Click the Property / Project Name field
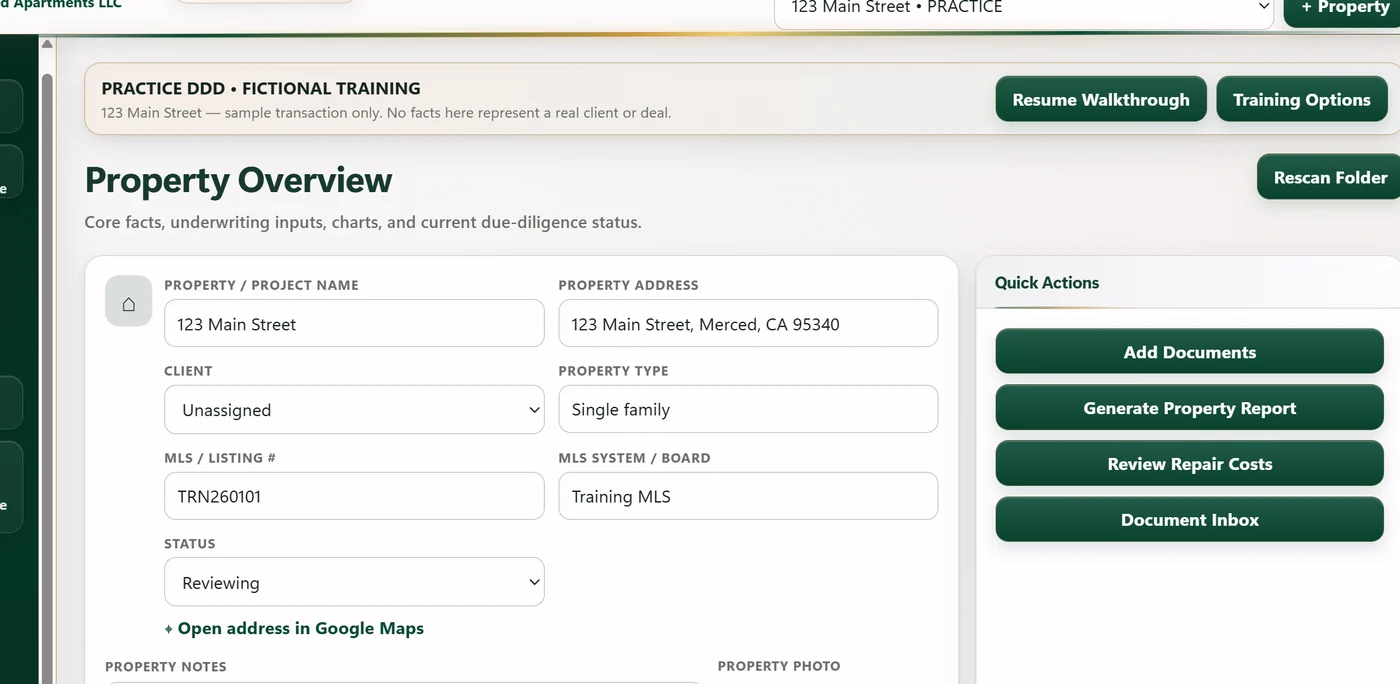 [354, 324]
